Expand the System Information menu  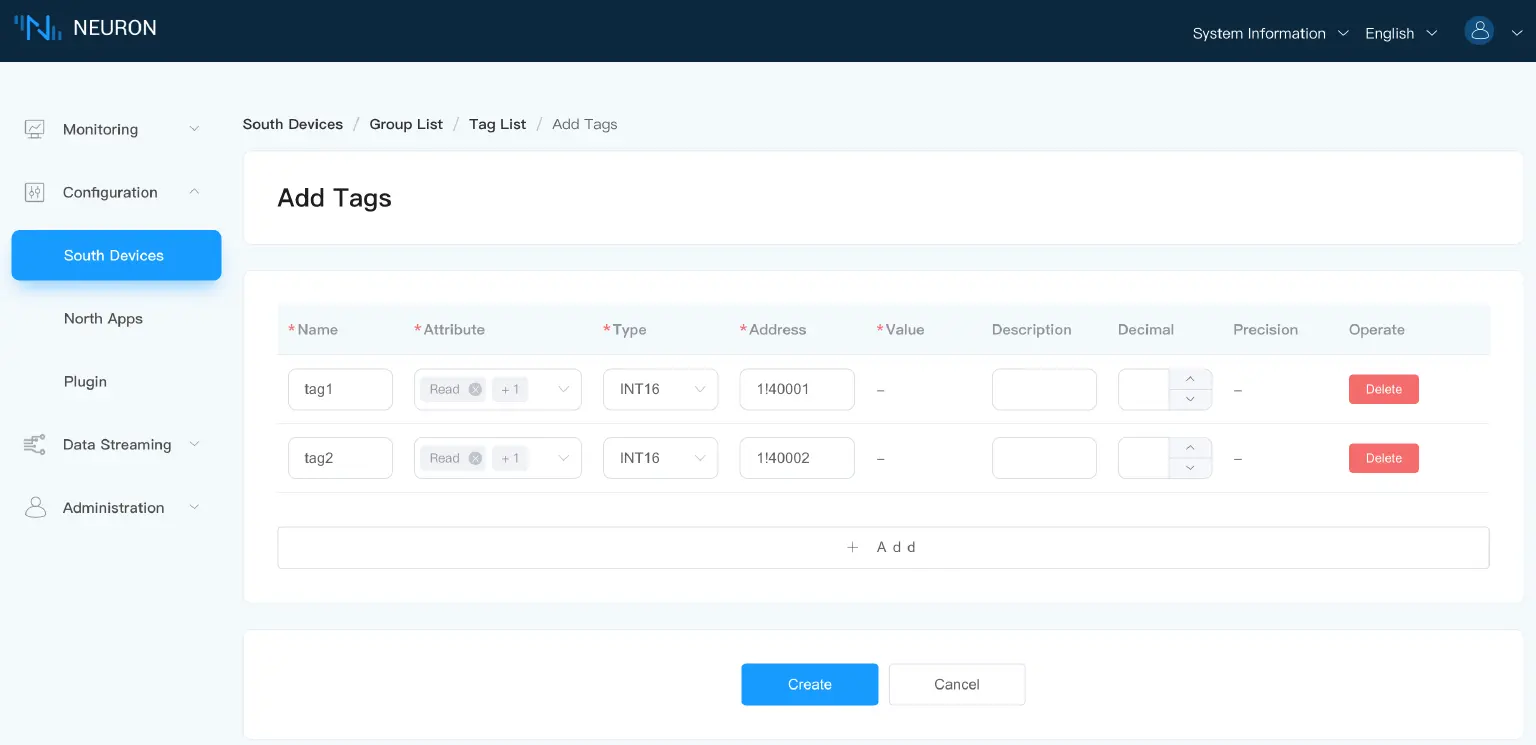[1268, 33]
